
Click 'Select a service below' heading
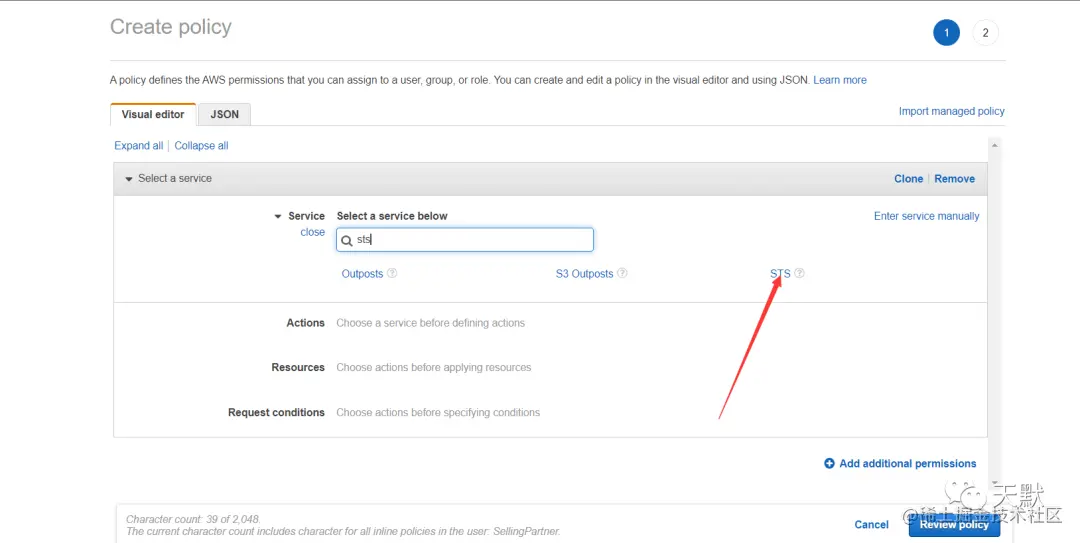click(x=392, y=216)
